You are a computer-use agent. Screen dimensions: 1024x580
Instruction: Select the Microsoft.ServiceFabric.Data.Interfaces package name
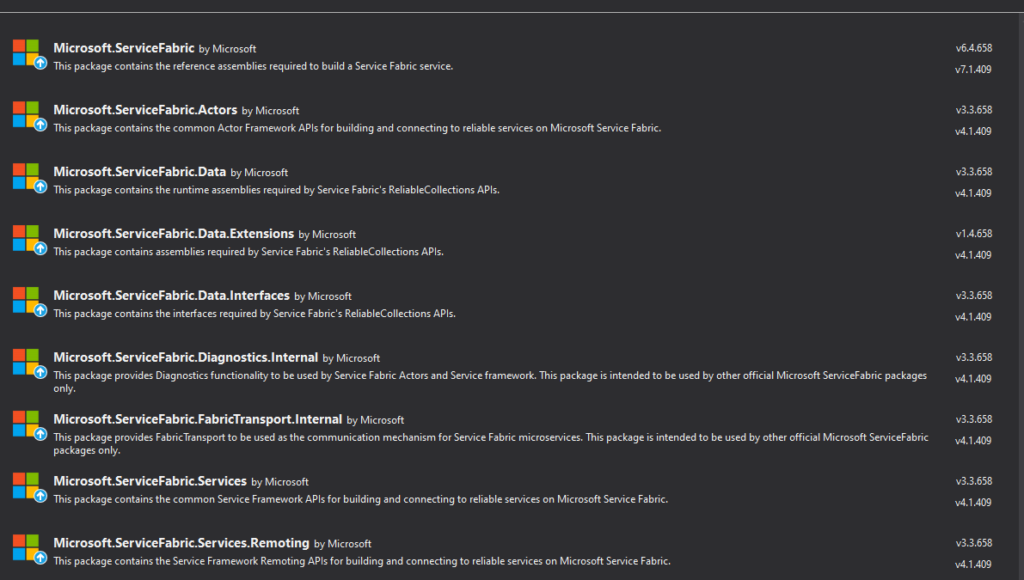pos(171,296)
